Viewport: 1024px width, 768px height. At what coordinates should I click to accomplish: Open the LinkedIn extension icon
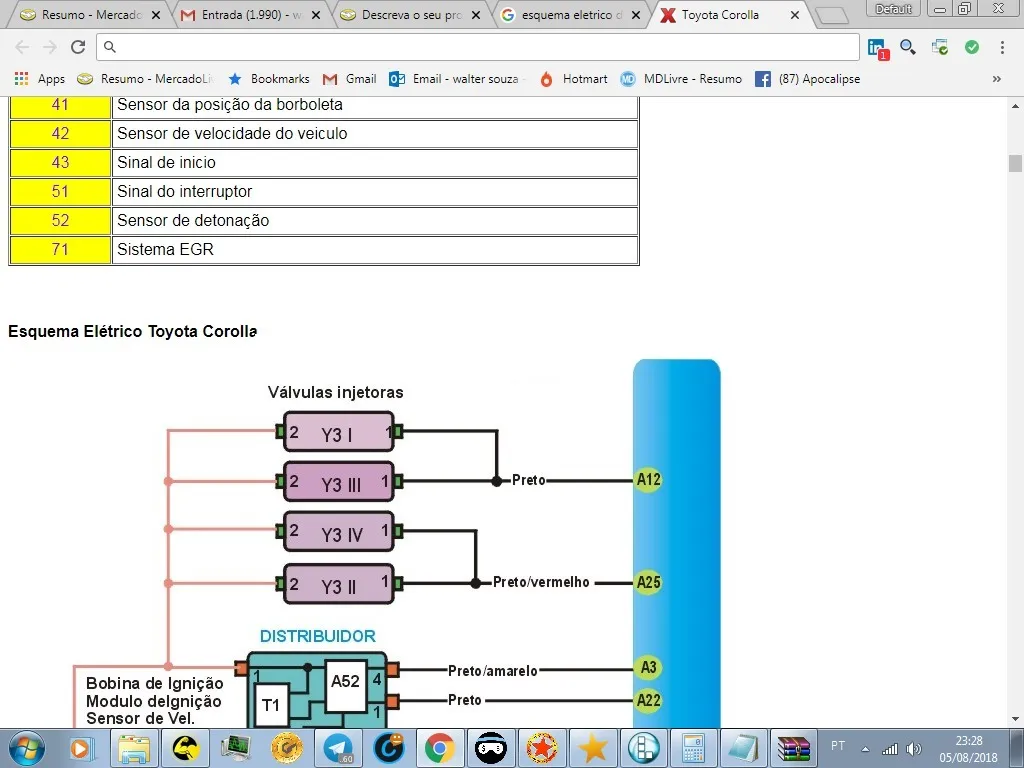[x=877, y=48]
